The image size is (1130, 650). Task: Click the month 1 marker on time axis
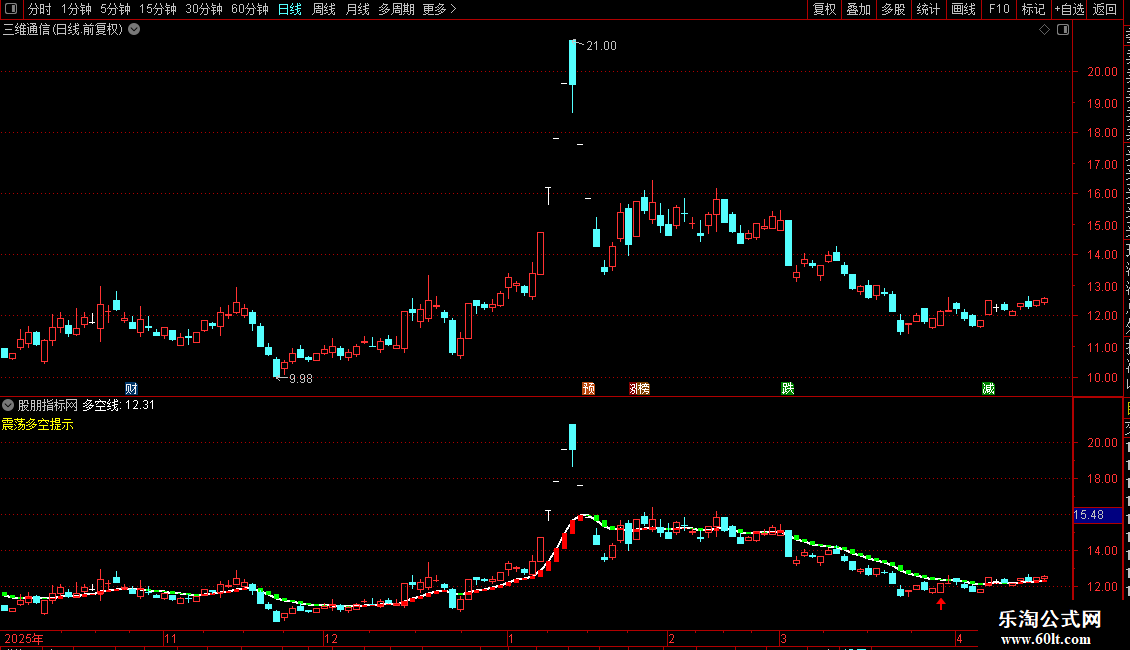coord(510,638)
